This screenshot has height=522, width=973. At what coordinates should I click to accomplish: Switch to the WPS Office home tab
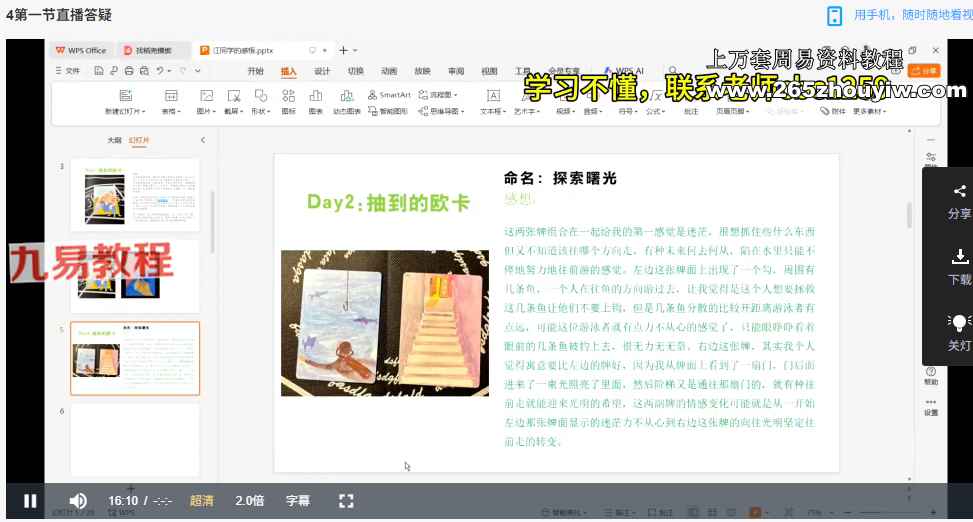81,50
